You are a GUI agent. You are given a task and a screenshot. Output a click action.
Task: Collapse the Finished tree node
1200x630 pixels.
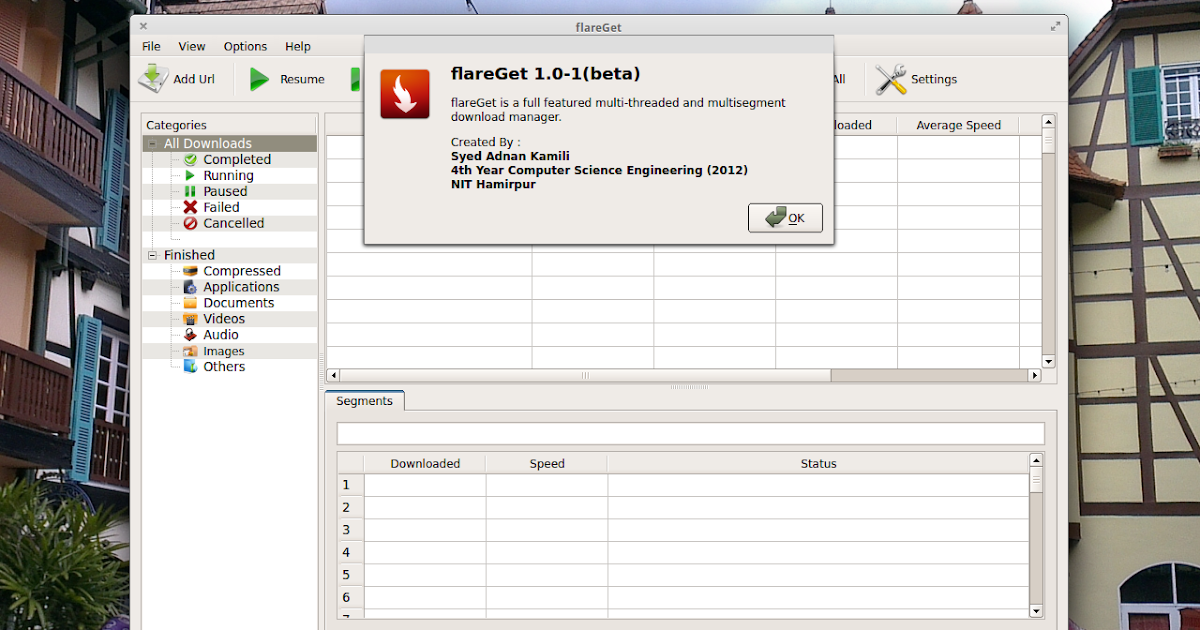153,255
